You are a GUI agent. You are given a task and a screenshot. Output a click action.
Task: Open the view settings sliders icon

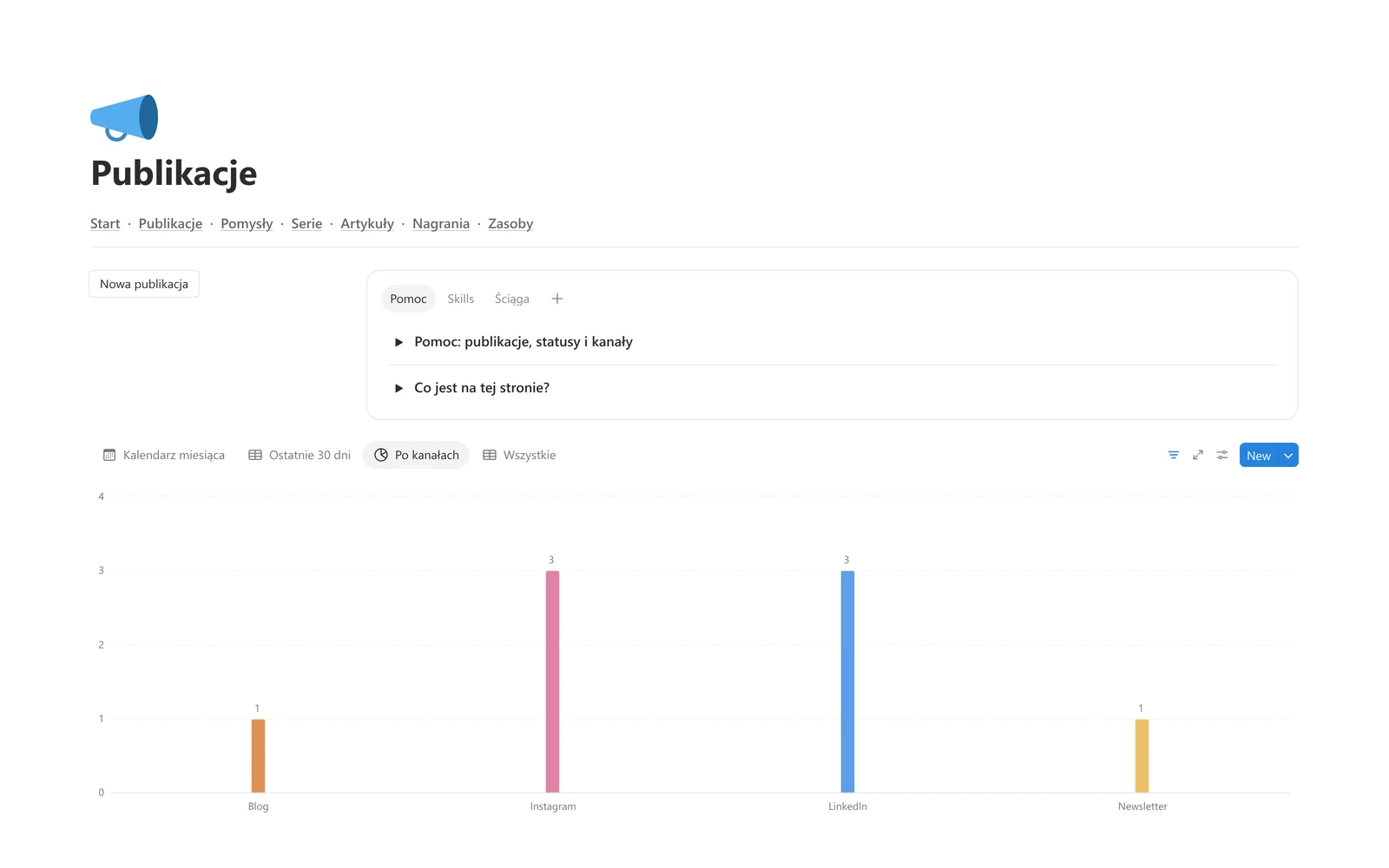1222,455
